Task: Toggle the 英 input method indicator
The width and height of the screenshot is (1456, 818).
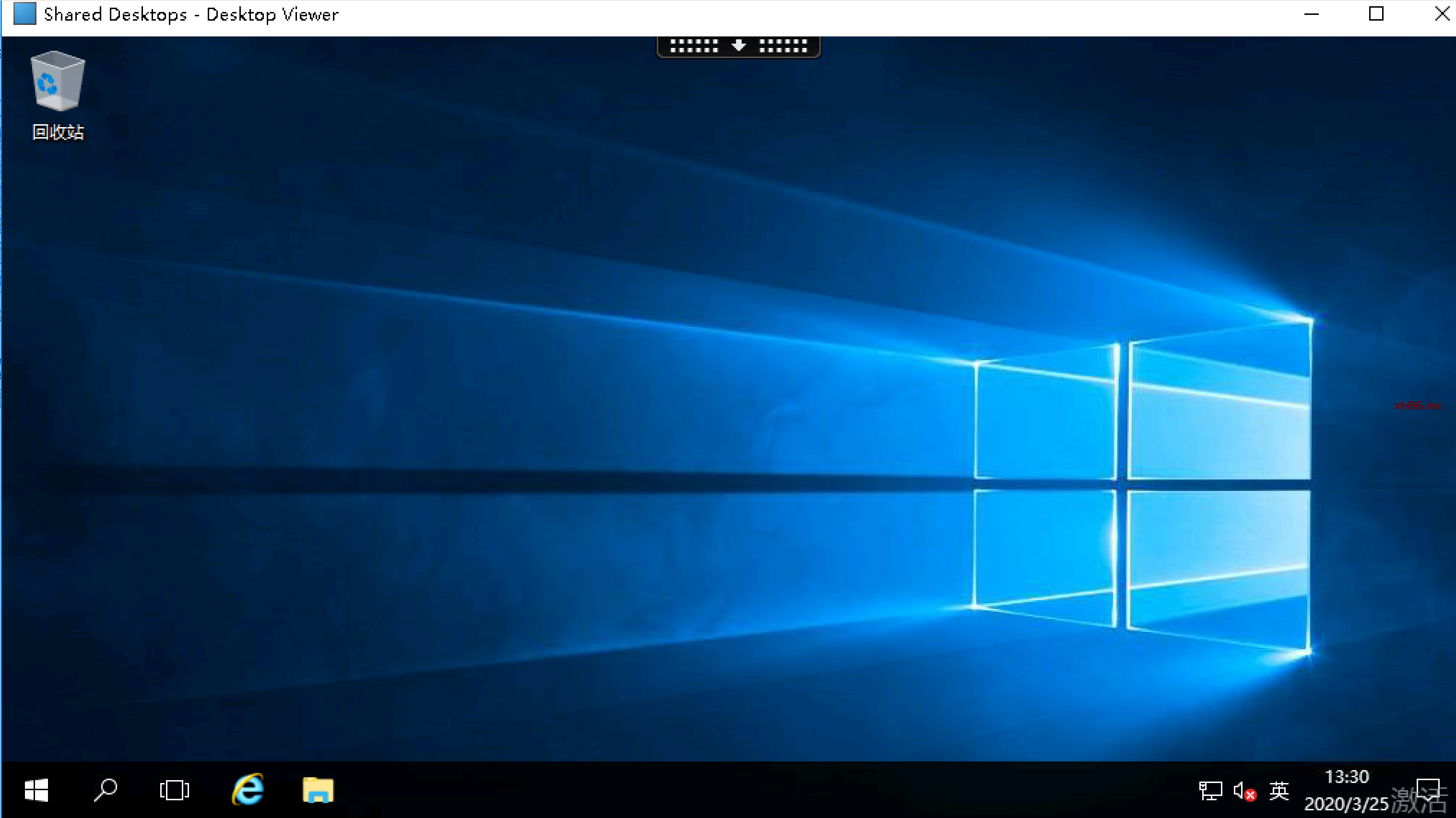Action: click(1279, 791)
